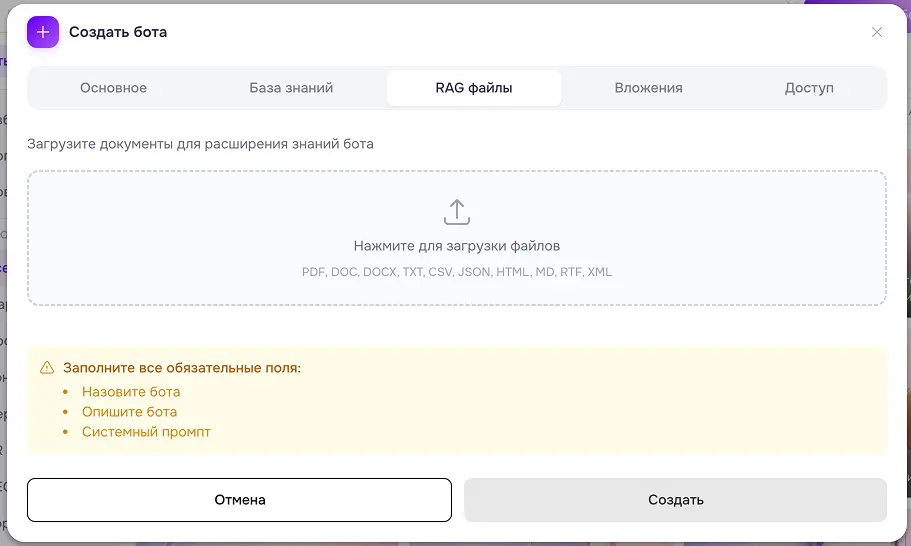Image resolution: width=911 pixels, height=546 pixels.
Task: Click the Системный промпт requirement text
Action: (146, 432)
